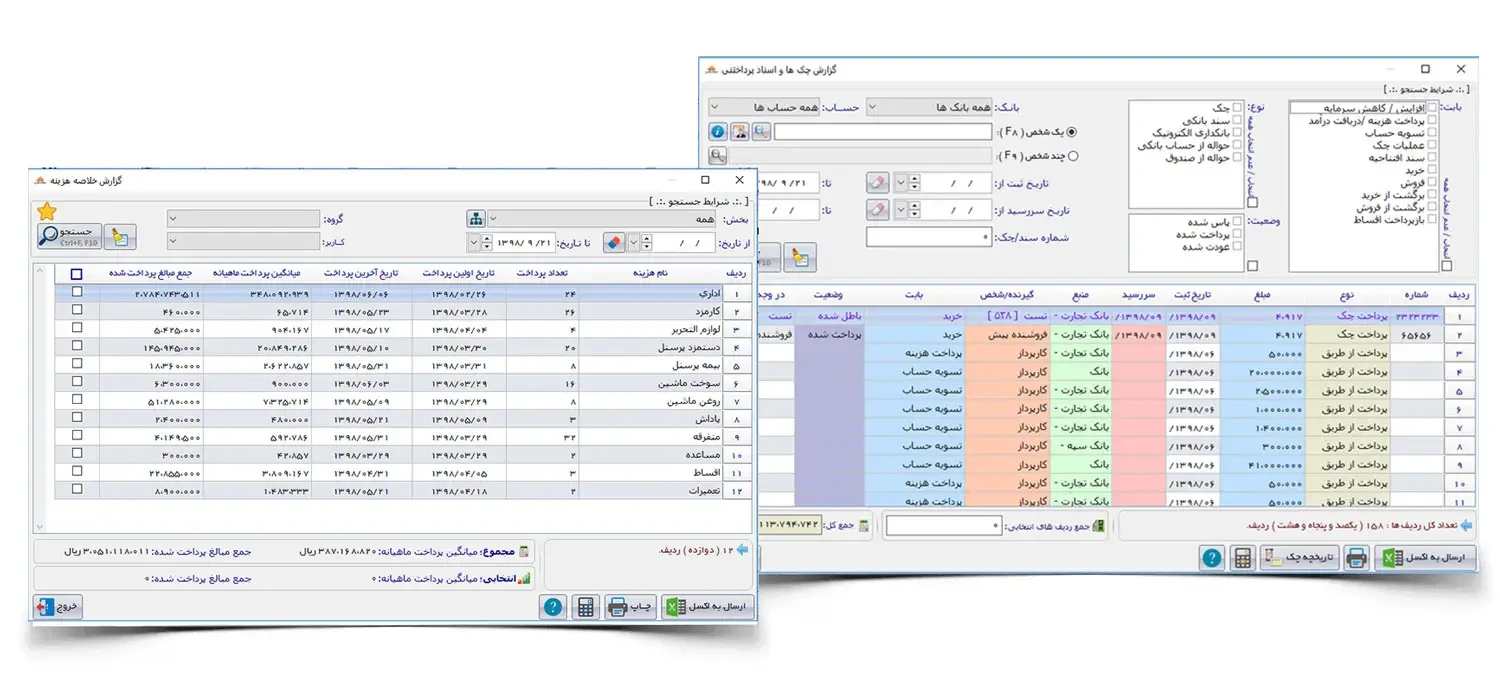This screenshot has width=1500, height=678.
Task: Click the blue info icon near person field
Action: point(717,132)
